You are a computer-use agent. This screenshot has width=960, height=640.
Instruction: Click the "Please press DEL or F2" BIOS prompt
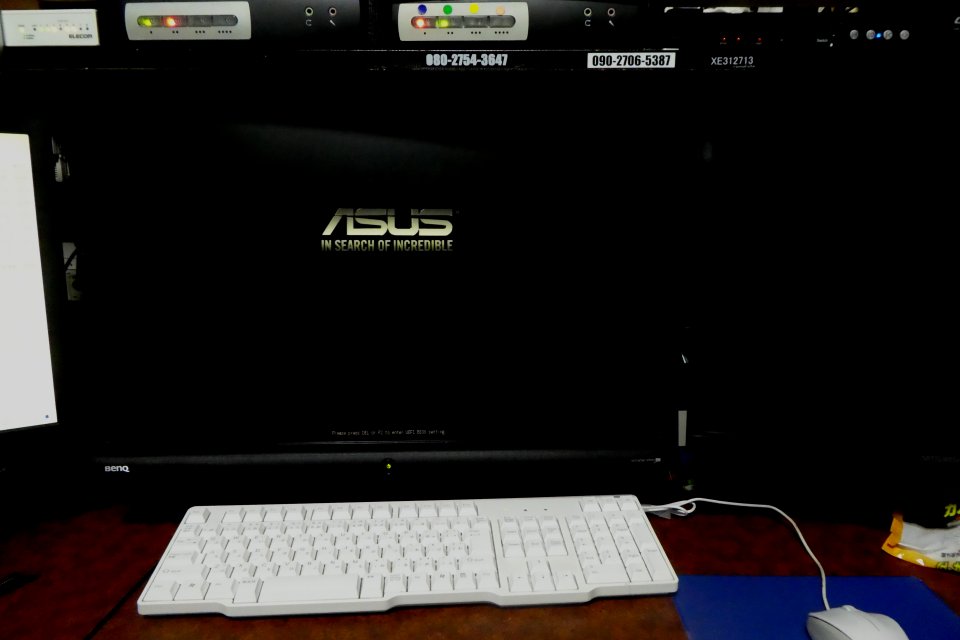(388, 432)
